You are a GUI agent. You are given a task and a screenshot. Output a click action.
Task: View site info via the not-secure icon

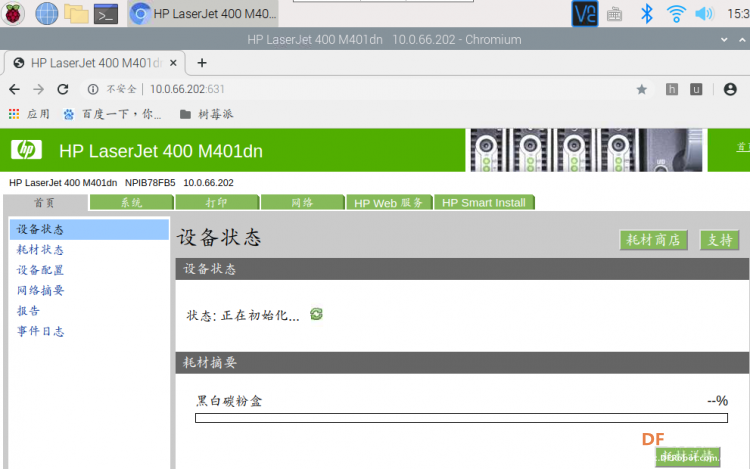tap(93, 89)
